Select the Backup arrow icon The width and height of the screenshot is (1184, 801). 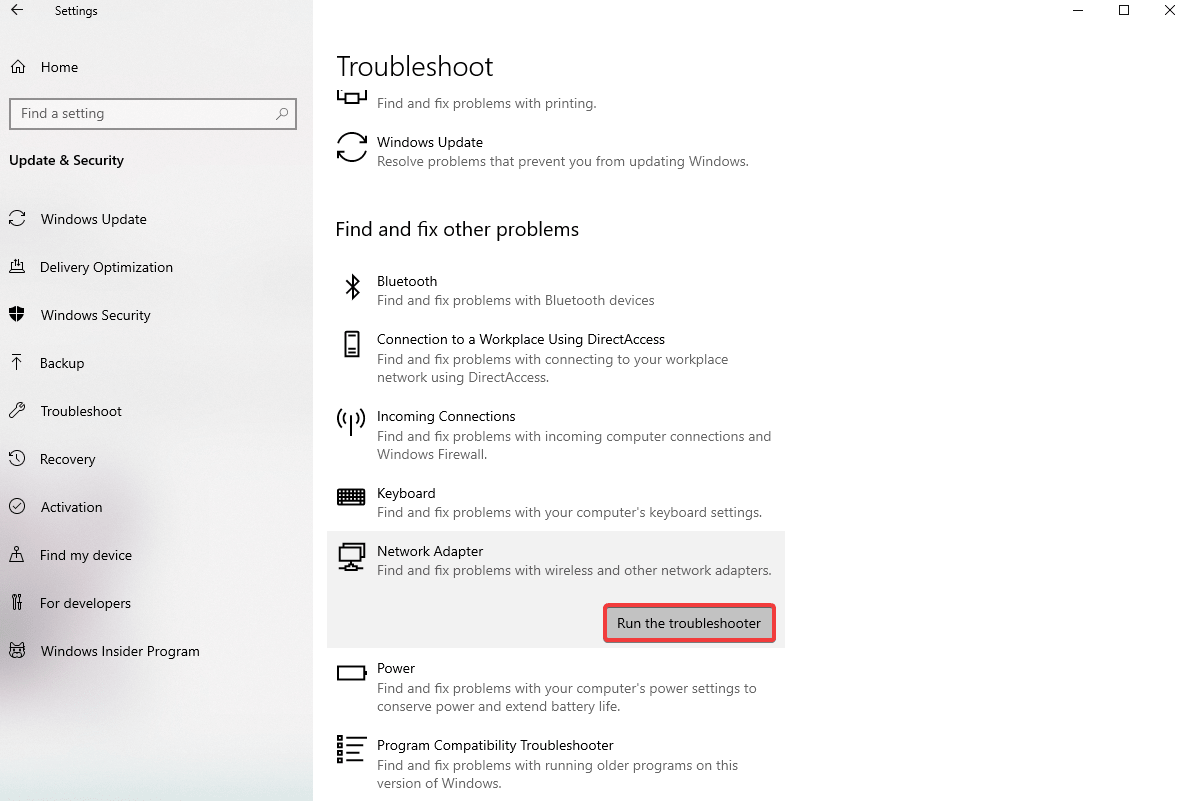(17, 362)
